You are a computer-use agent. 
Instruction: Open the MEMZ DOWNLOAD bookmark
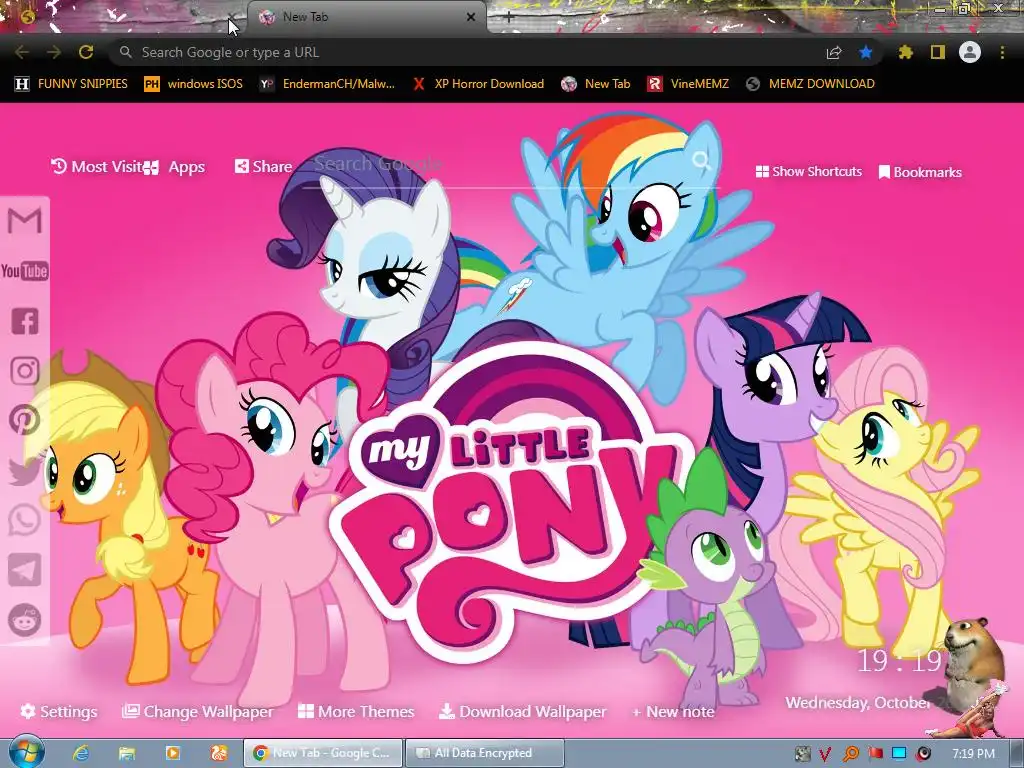point(810,84)
